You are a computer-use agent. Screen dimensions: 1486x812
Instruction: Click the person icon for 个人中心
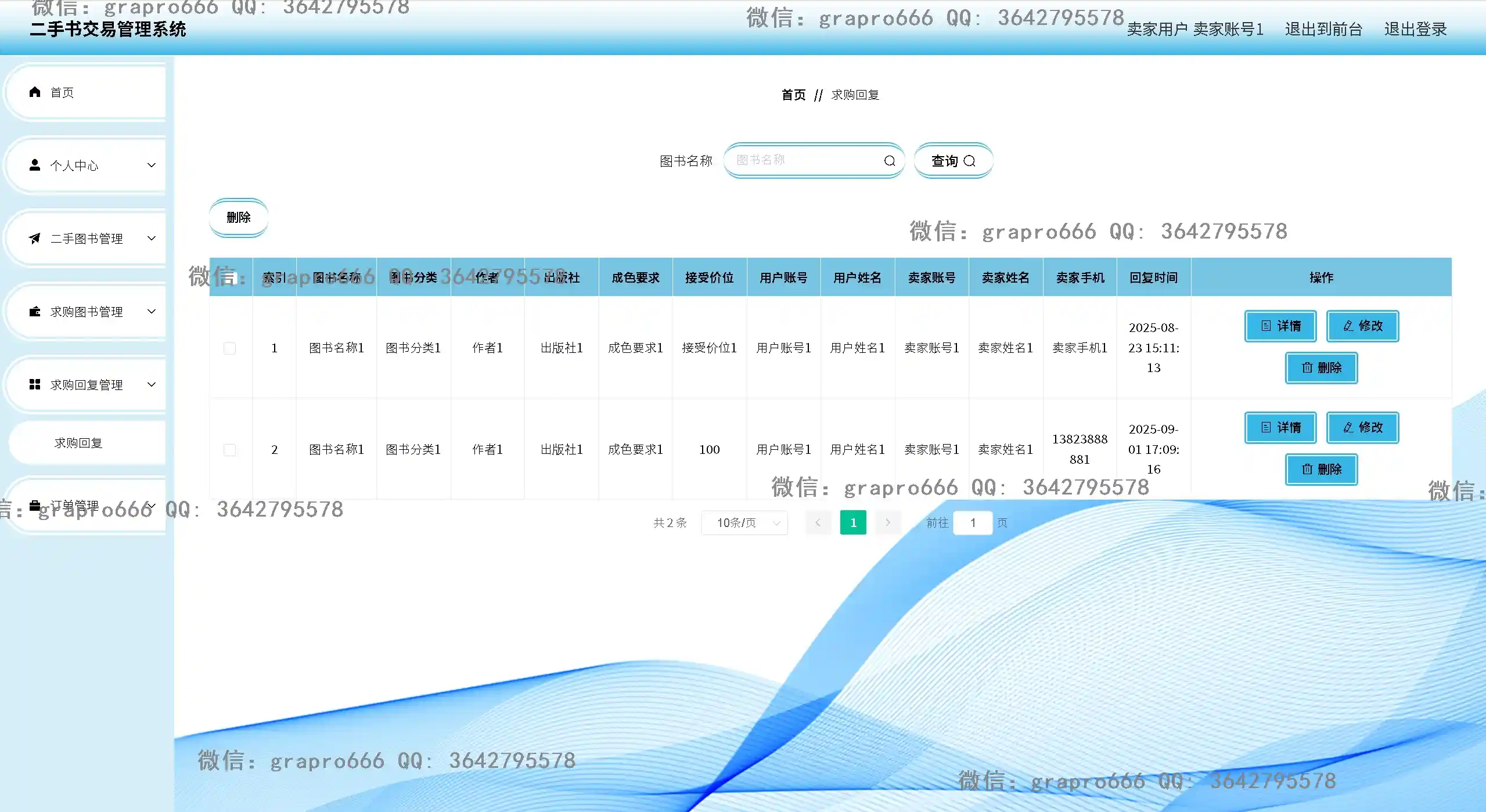tap(35, 165)
